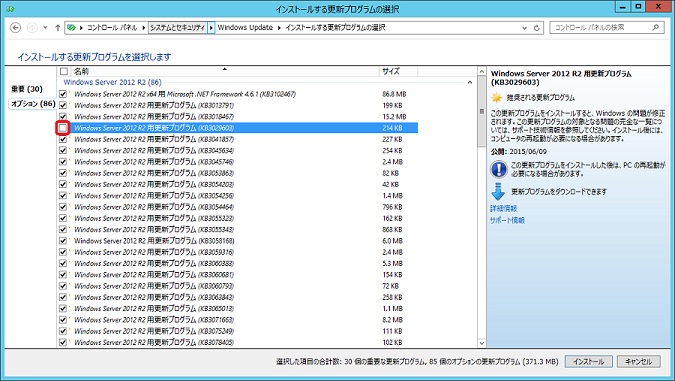Click the 15.2 MB size value
The image size is (675, 381).
(394, 116)
